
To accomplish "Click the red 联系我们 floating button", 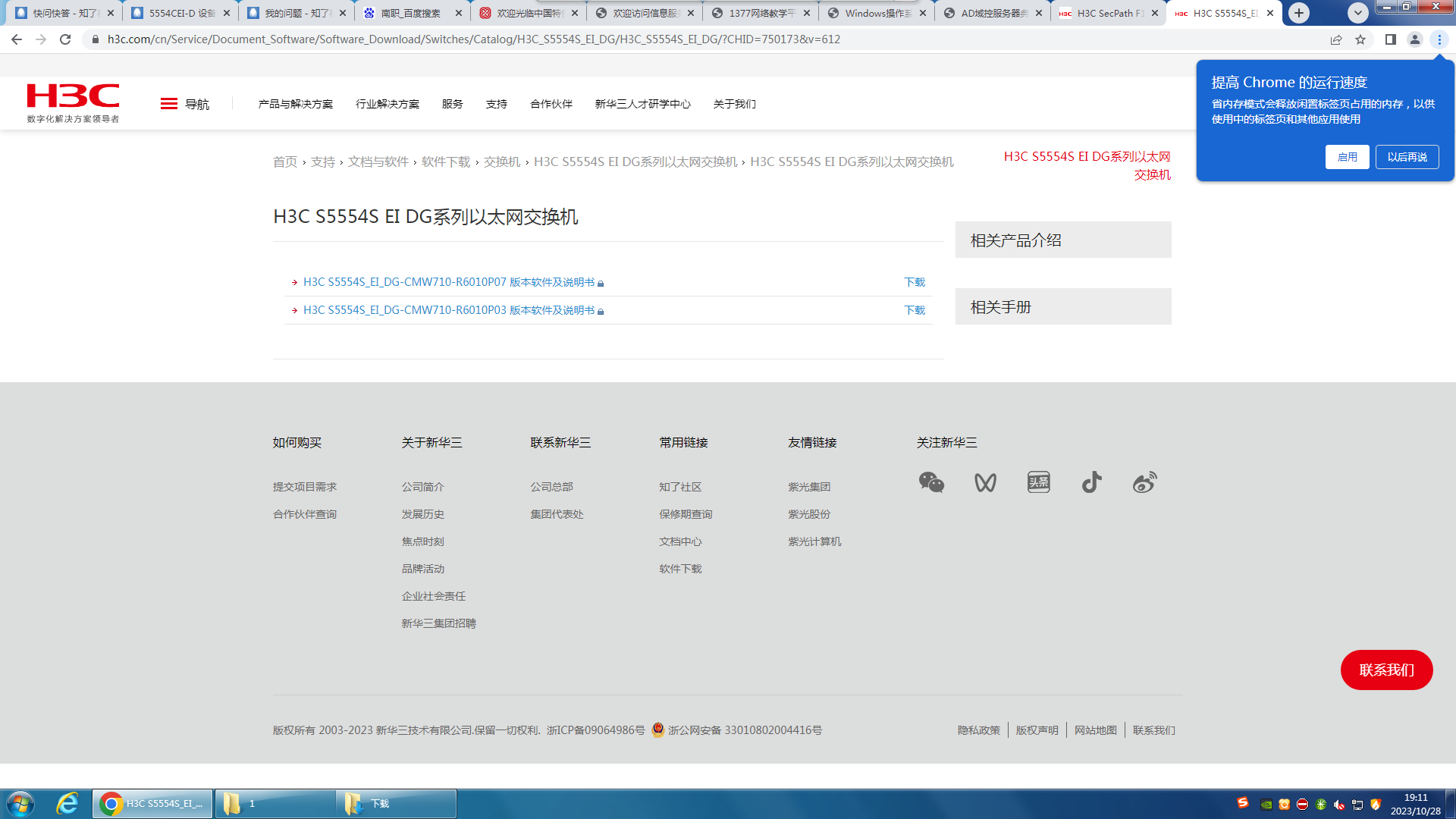I will pyautogui.click(x=1386, y=670).
